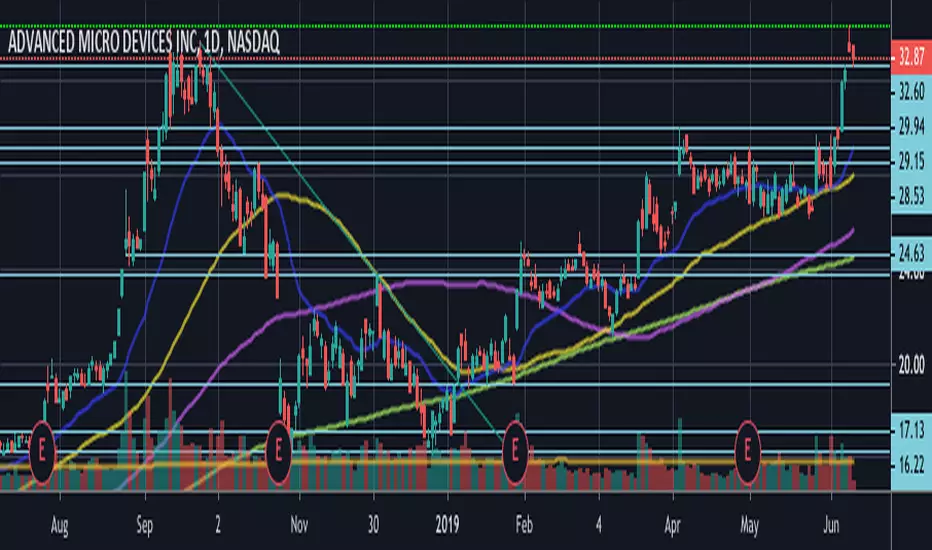Screen dimensions: 932x550
Task: Select the 29.94 price level label
Action: [x=911, y=126]
